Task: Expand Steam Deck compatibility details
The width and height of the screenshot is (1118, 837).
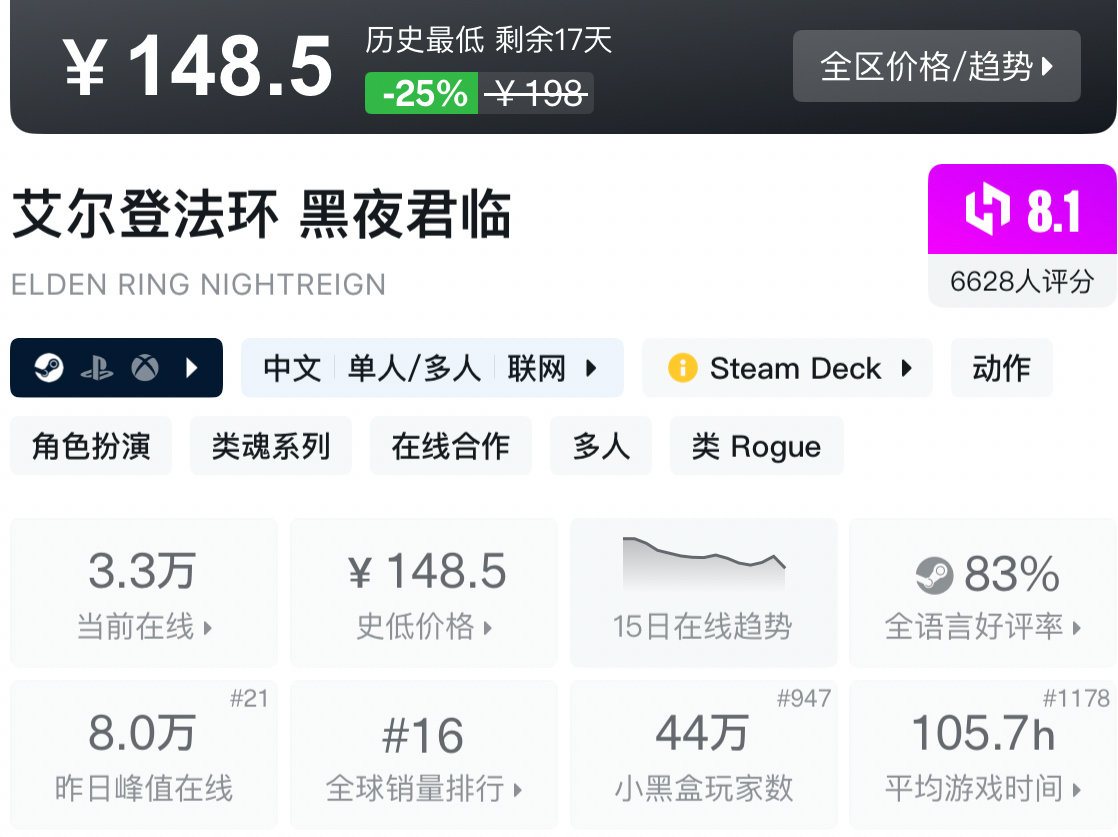Action: click(x=906, y=368)
